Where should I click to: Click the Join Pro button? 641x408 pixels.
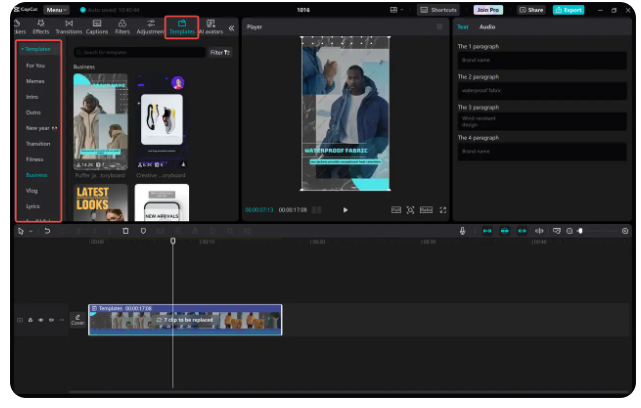tap(488, 9)
